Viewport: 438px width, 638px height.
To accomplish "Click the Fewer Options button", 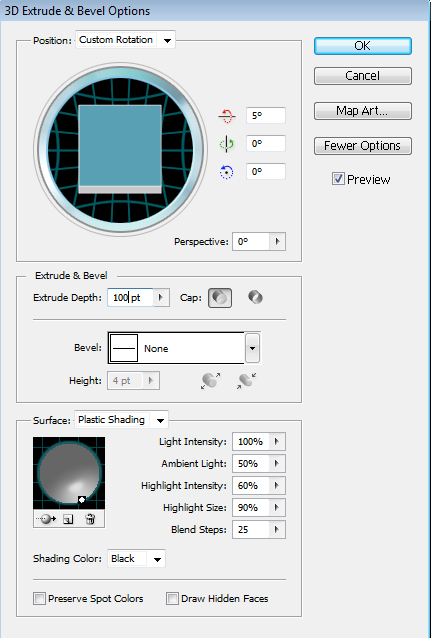I will [x=363, y=146].
